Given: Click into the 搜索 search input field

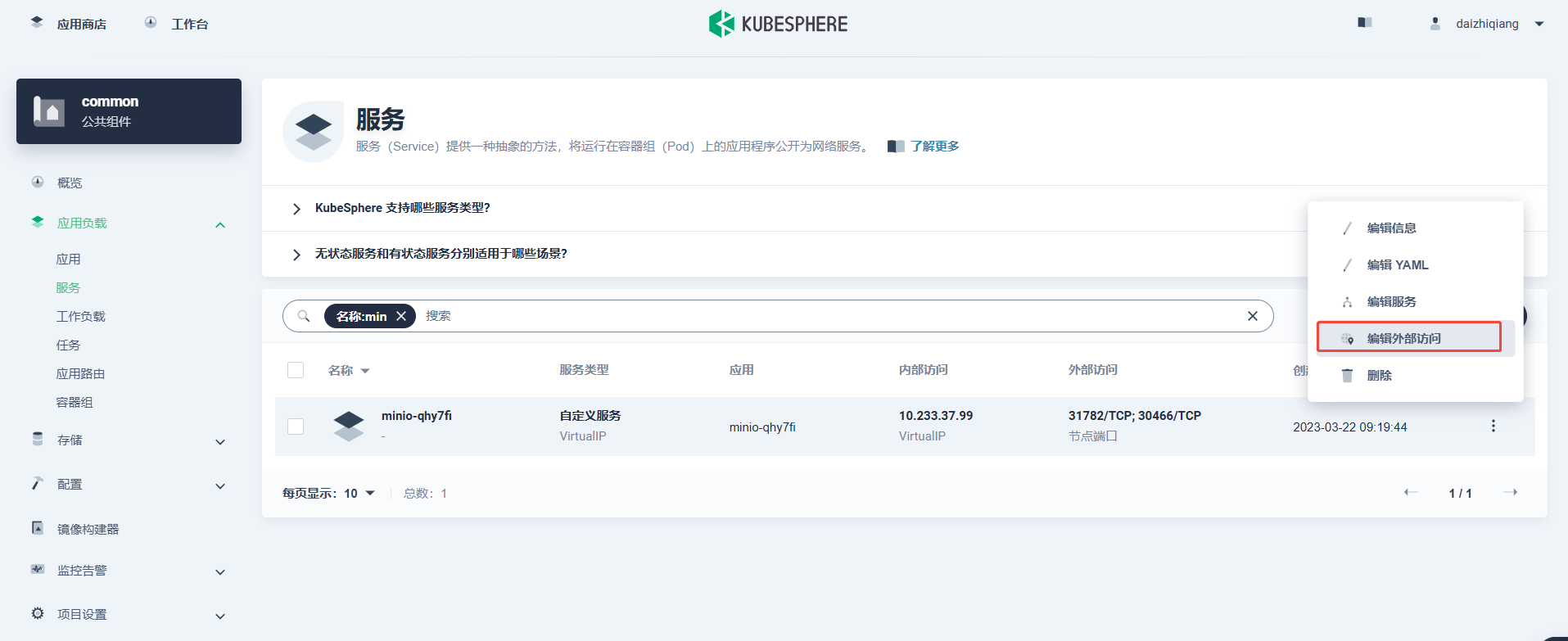Looking at the screenshot, I should pyautogui.click(x=819, y=316).
